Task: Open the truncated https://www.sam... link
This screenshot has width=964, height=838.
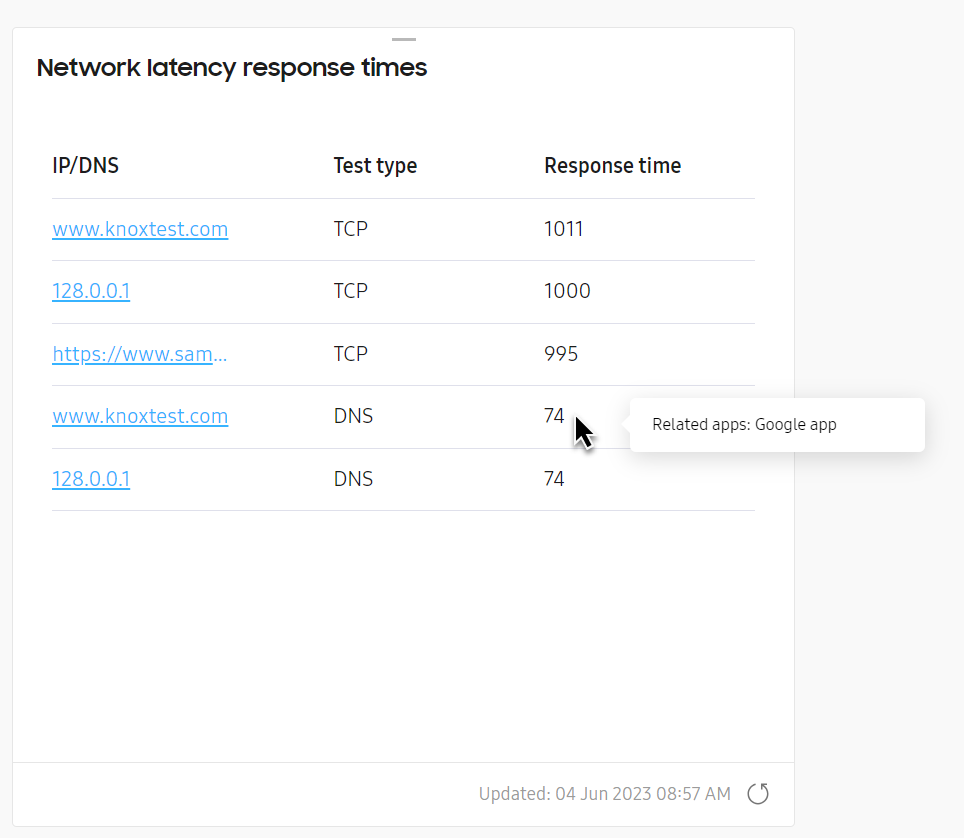Action: pyautogui.click(x=140, y=354)
